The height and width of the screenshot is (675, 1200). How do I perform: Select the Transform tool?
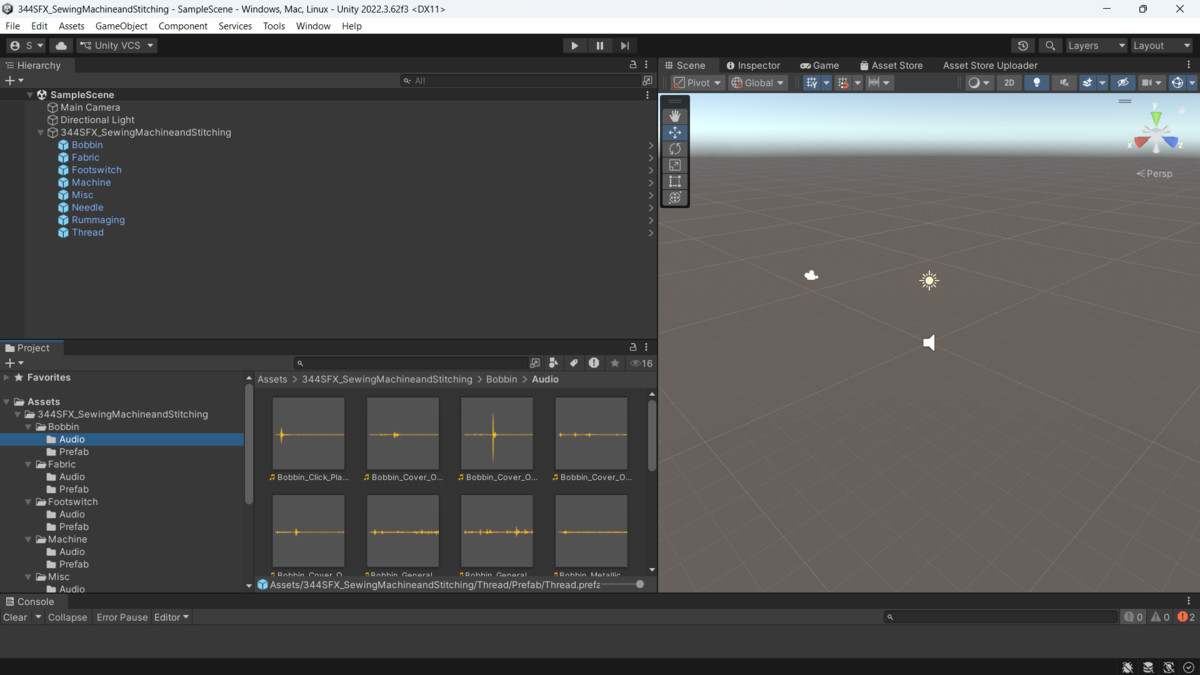click(x=675, y=197)
